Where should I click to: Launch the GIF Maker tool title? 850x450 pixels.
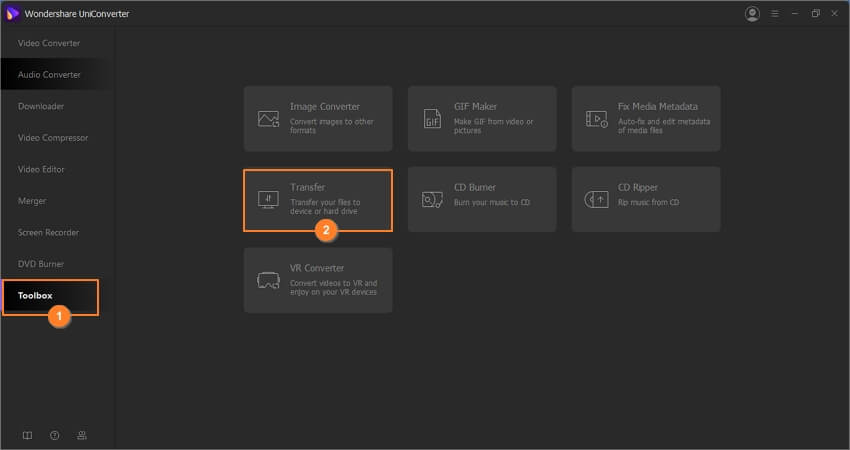tap(475, 107)
